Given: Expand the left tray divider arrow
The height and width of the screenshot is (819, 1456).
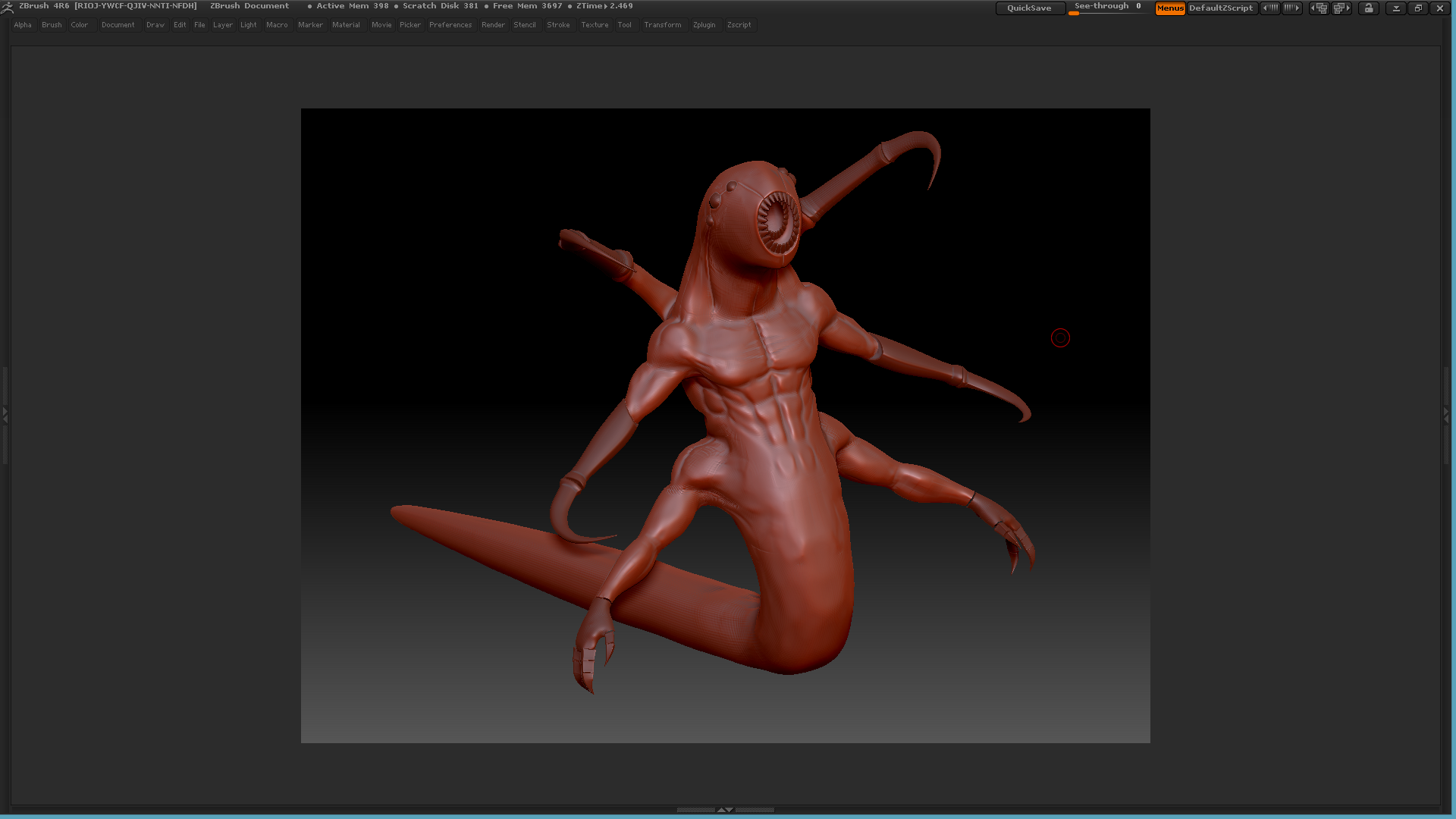Looking at the screenshot, I should 5,415.
